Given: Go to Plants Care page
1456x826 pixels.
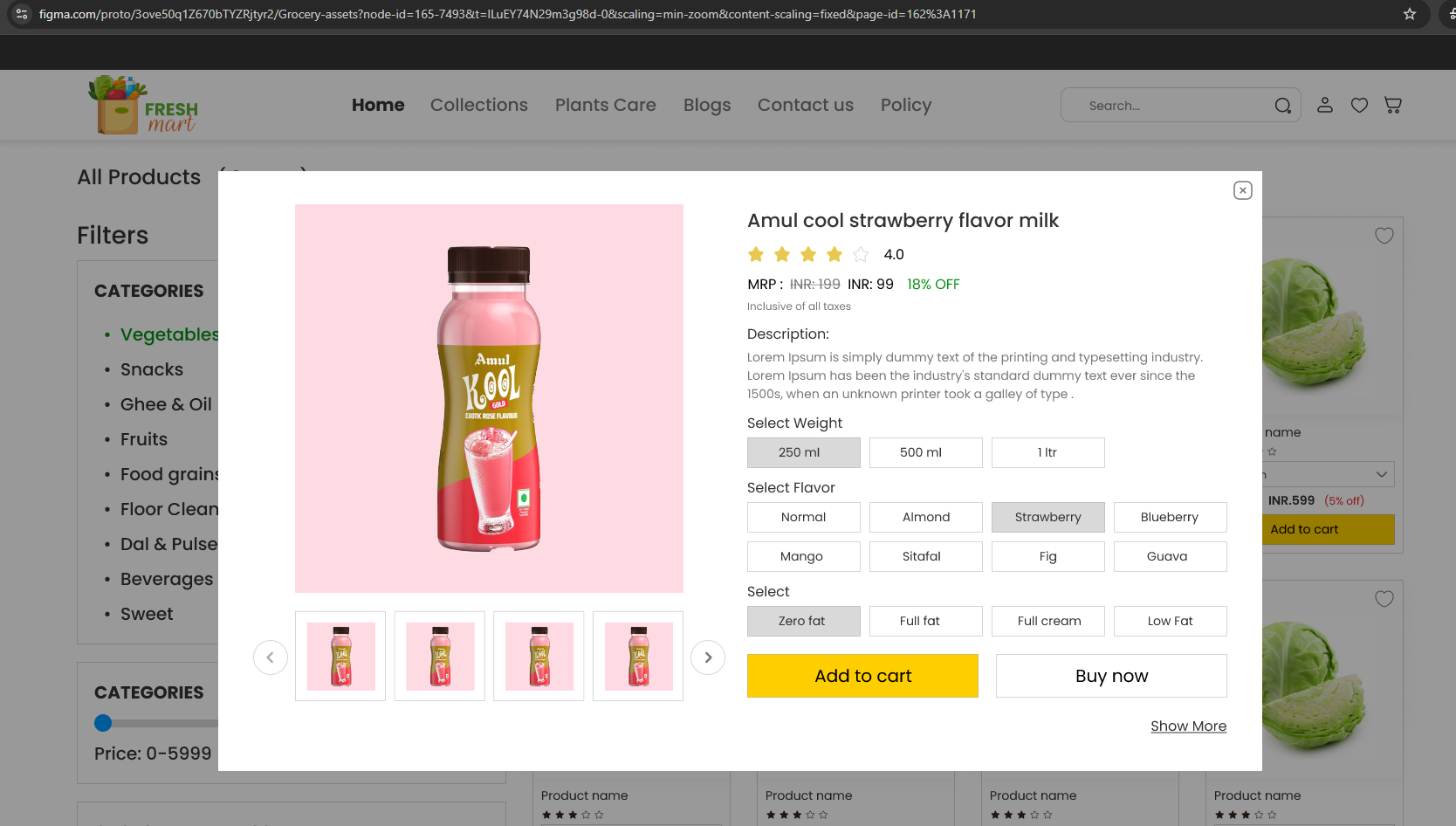Looking at the screenshot, I should pos(606,105).
